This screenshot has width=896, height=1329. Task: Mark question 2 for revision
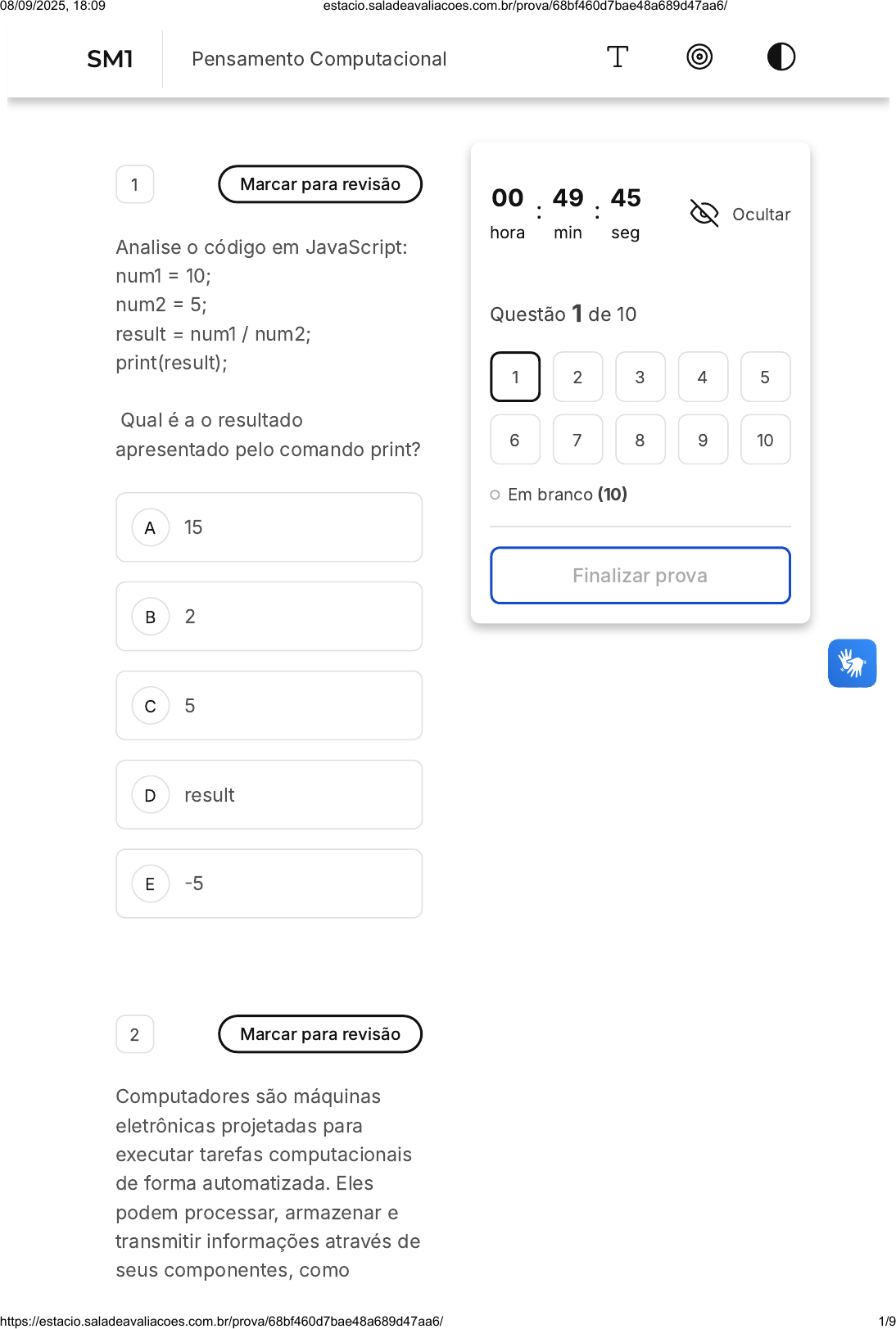[320, 1034]
